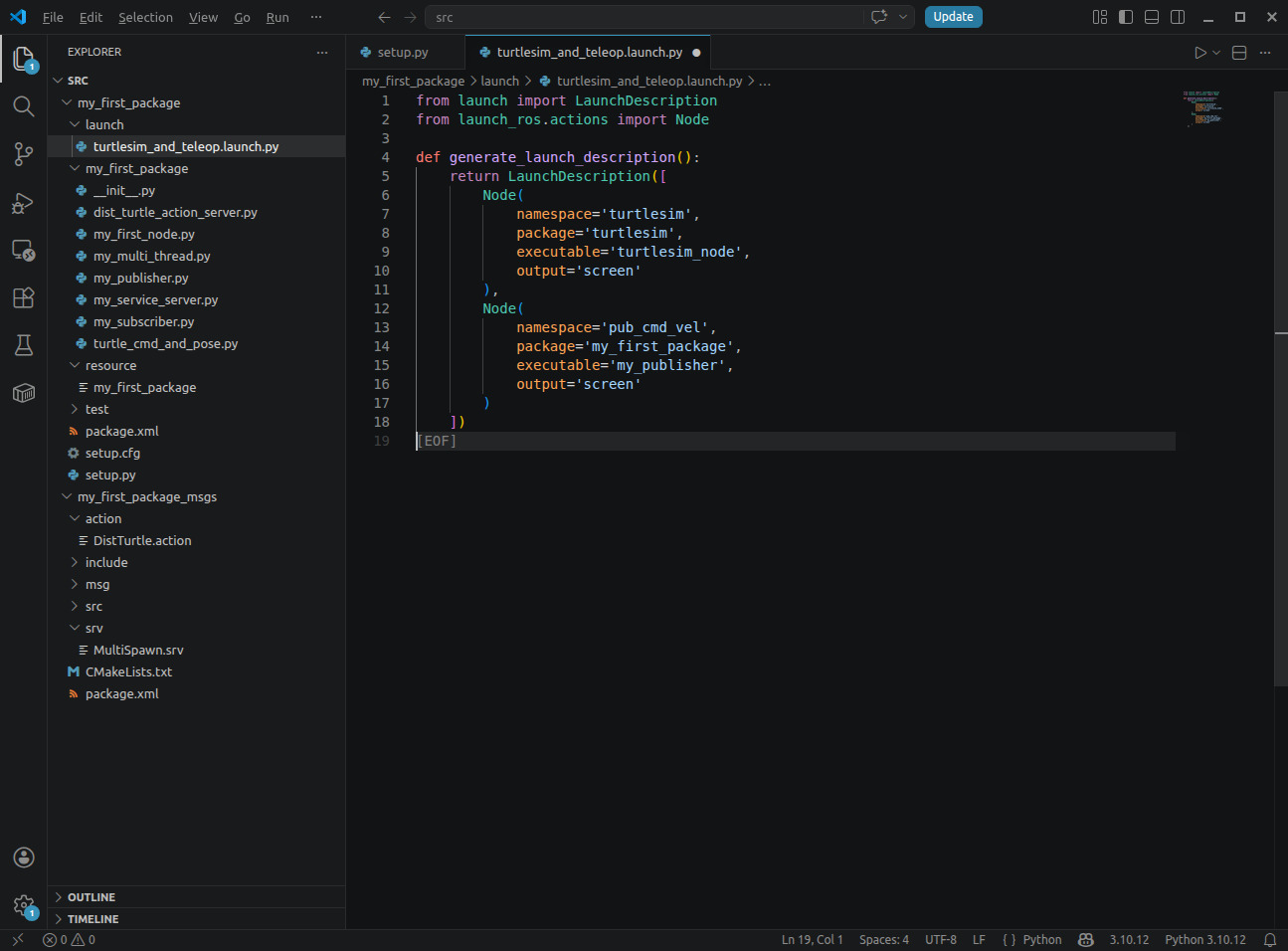Expand the OUTLINE section

click(197, 897)
